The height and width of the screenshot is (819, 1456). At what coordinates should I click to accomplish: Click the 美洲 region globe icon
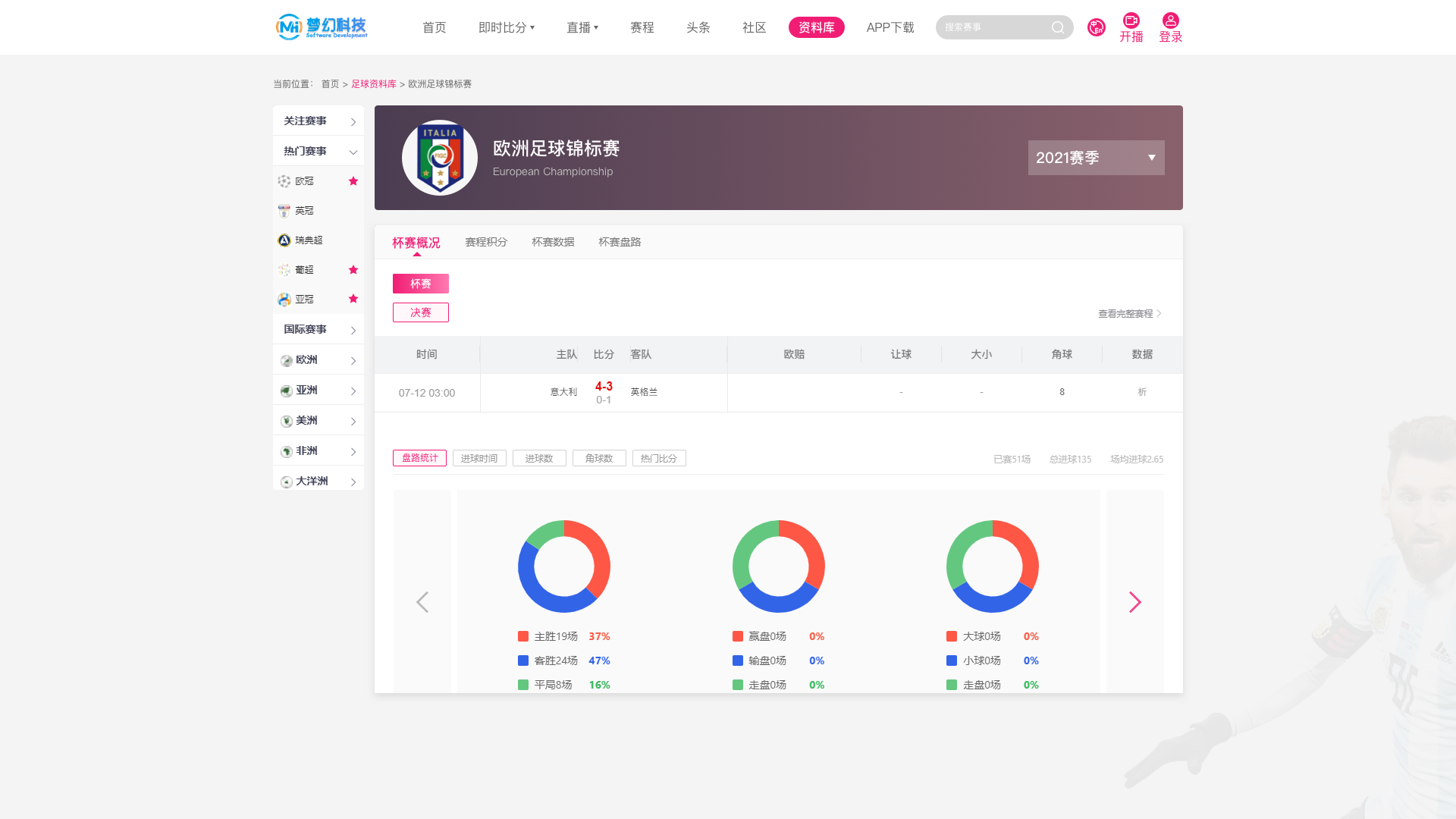[x=287, y=422]
